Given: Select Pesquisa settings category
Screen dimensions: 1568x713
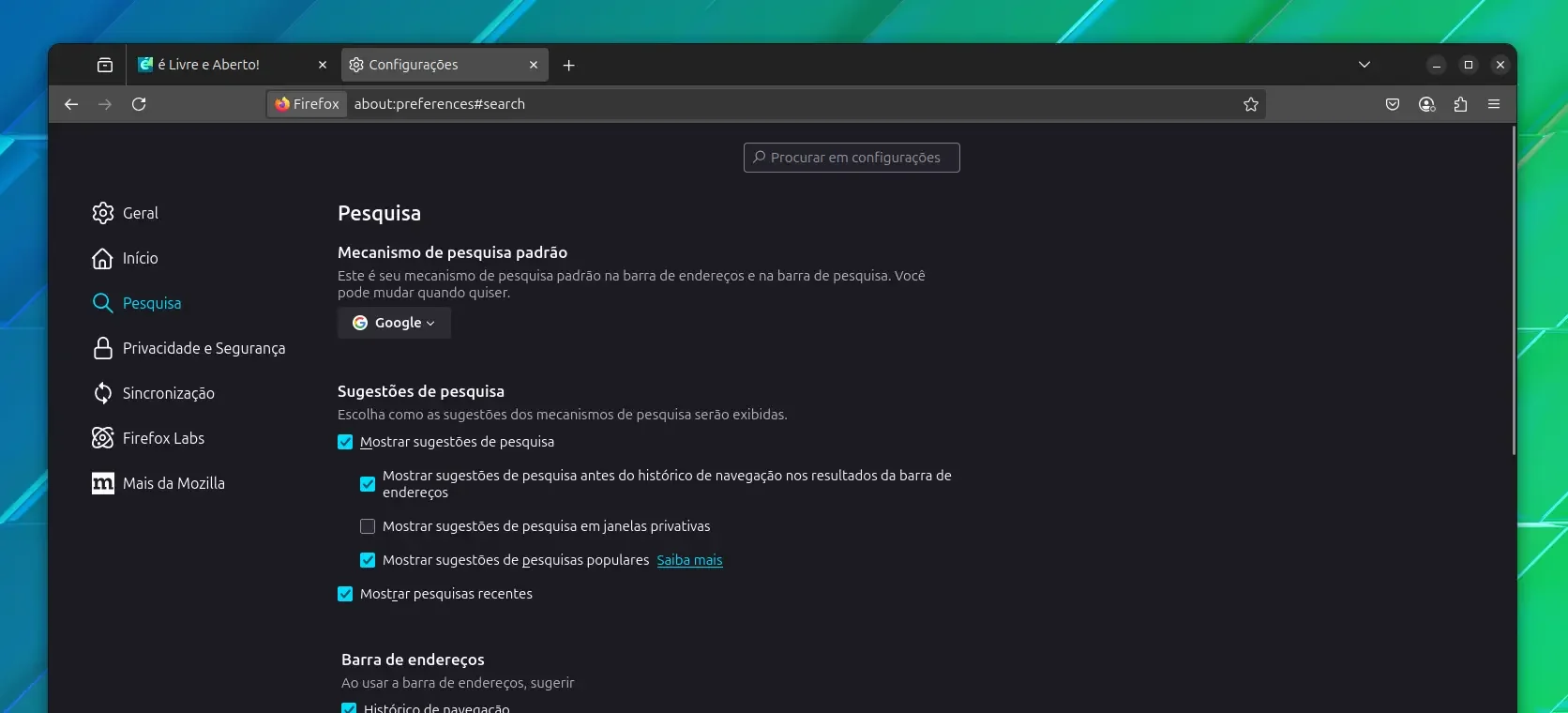Looking at the screenshot, I should point(137,303).
